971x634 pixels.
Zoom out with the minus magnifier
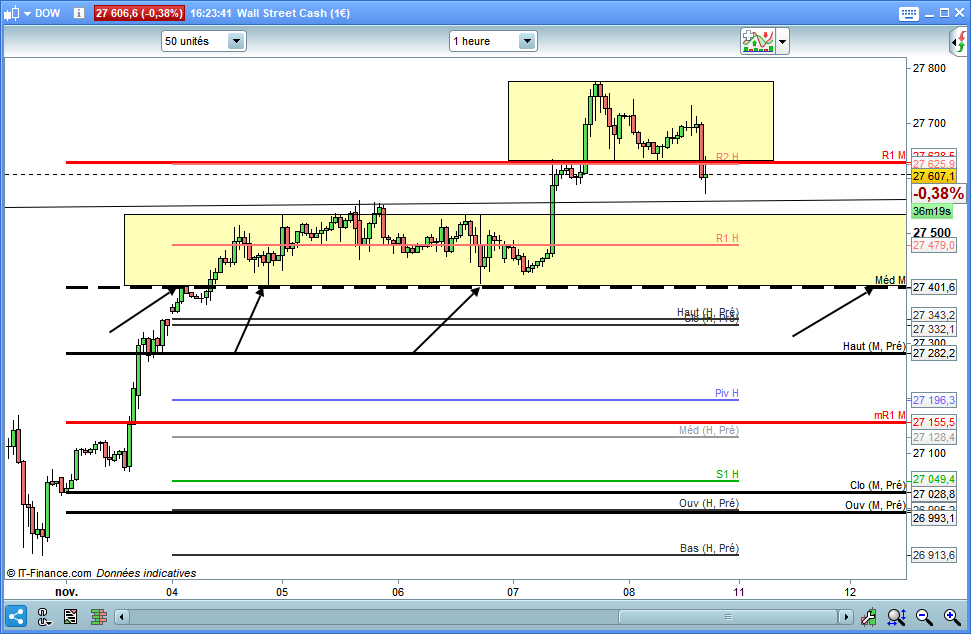tap(924, 617)
